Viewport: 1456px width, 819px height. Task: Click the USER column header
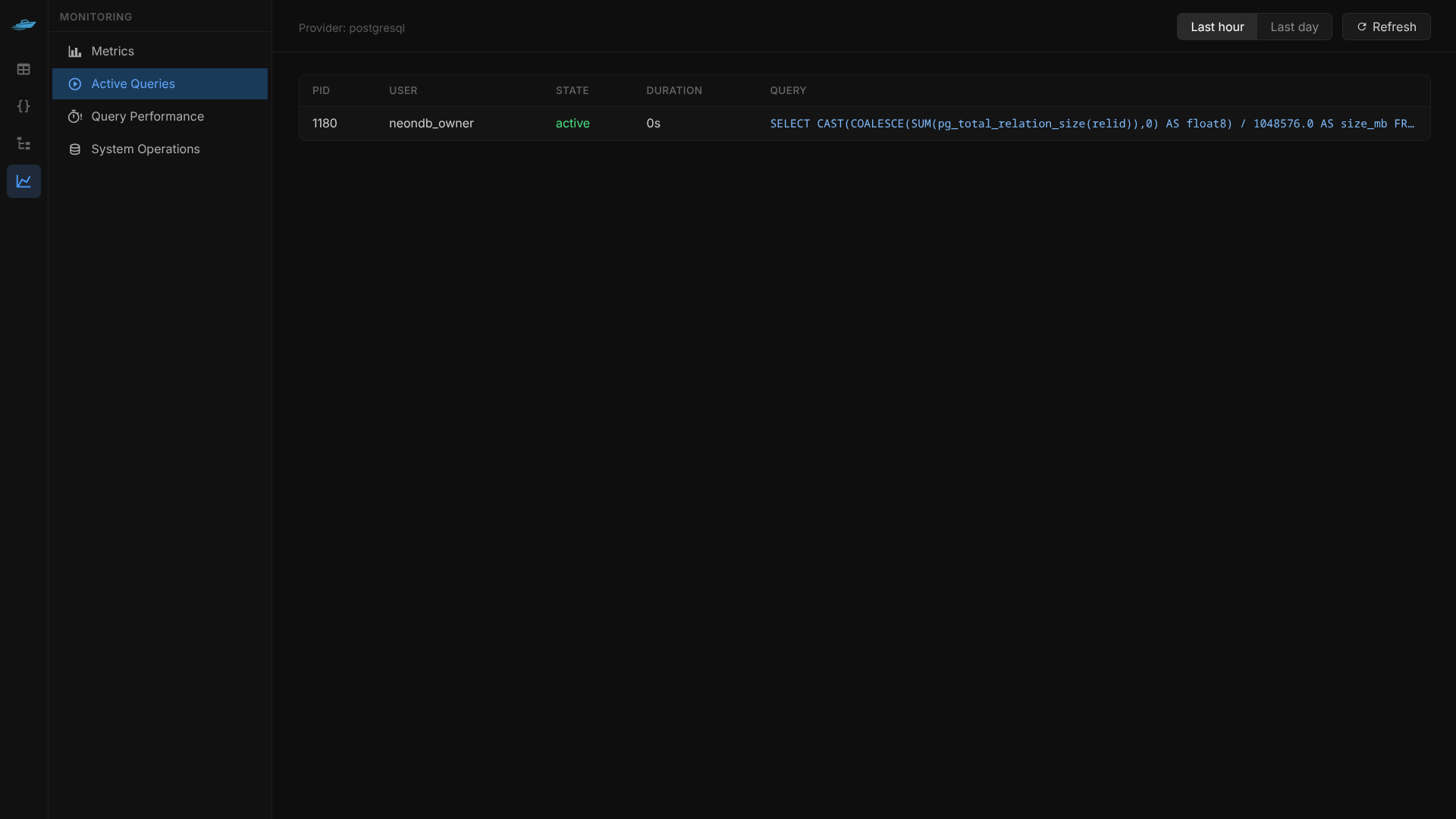(403, 90)
